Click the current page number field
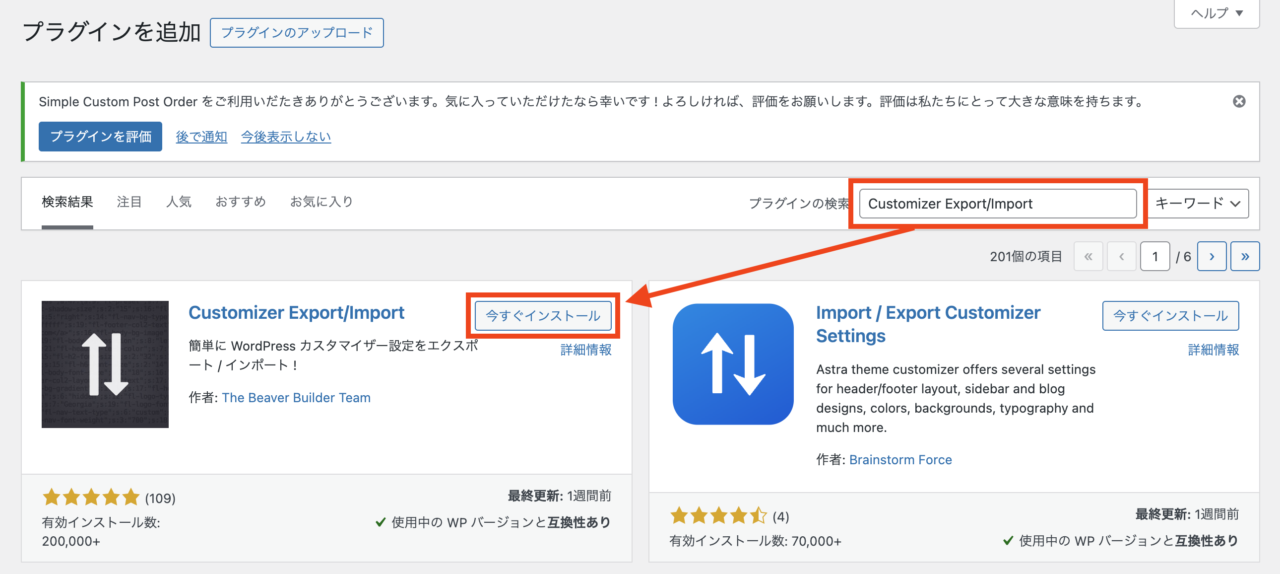 [x=1155, y=256]
